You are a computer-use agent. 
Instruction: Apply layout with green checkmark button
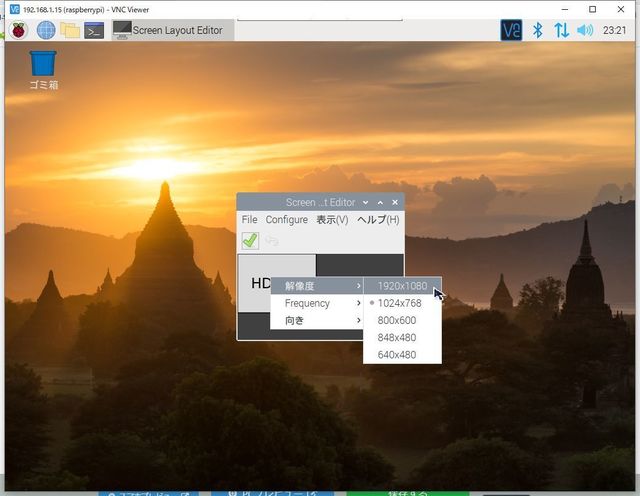click(250, 240)
